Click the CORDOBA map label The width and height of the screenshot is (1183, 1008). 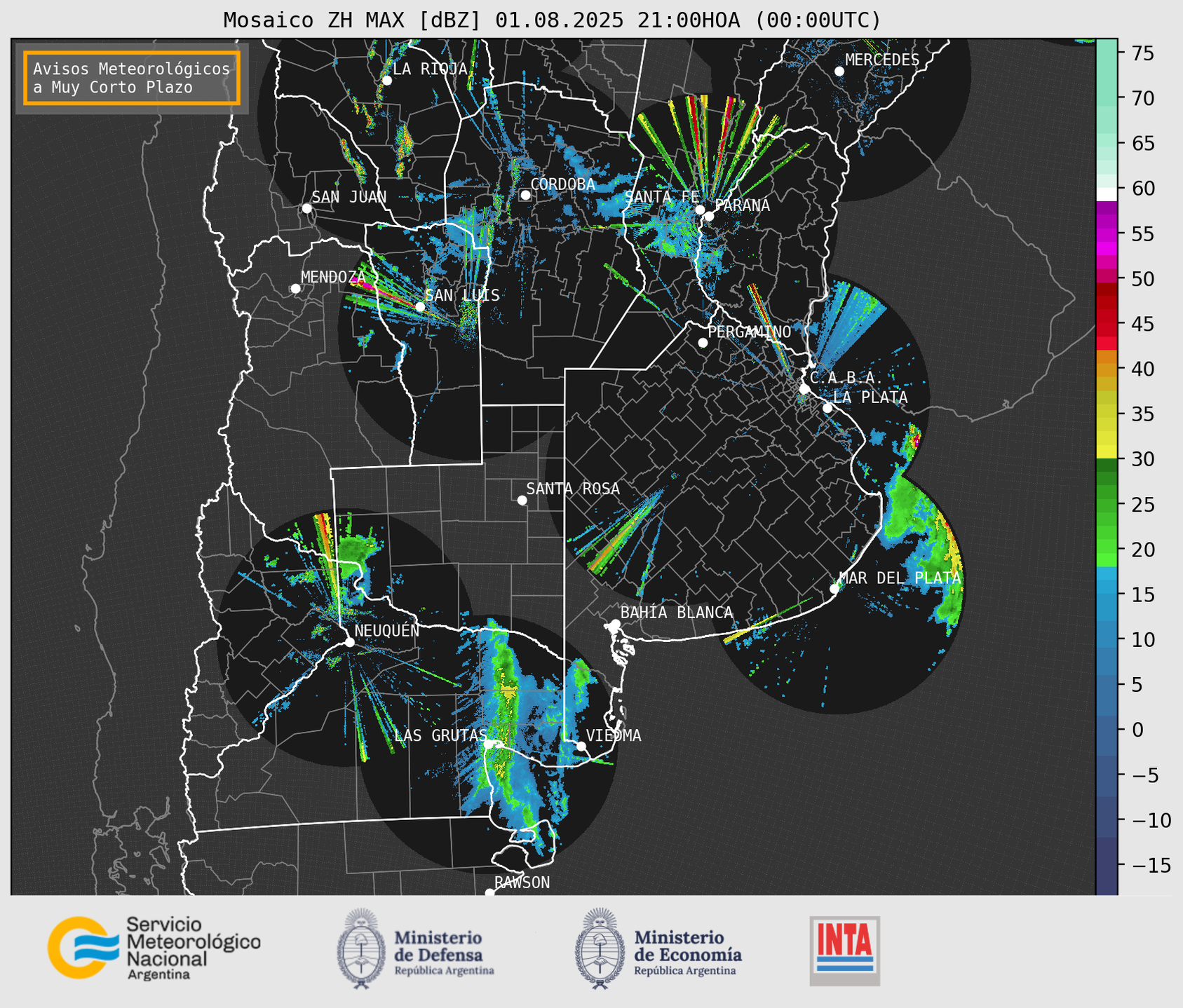click(x=562, y=184)
